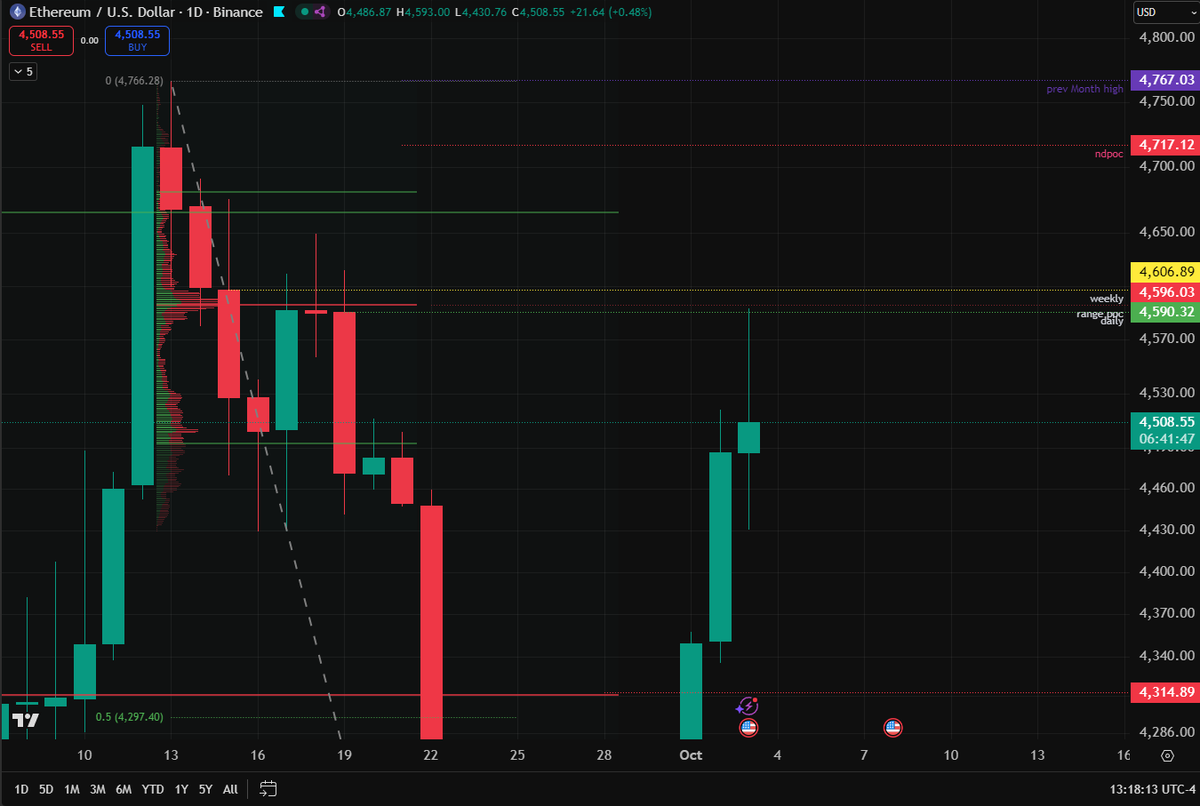Click the red 4,717.12 price label

coord(1163,145)
